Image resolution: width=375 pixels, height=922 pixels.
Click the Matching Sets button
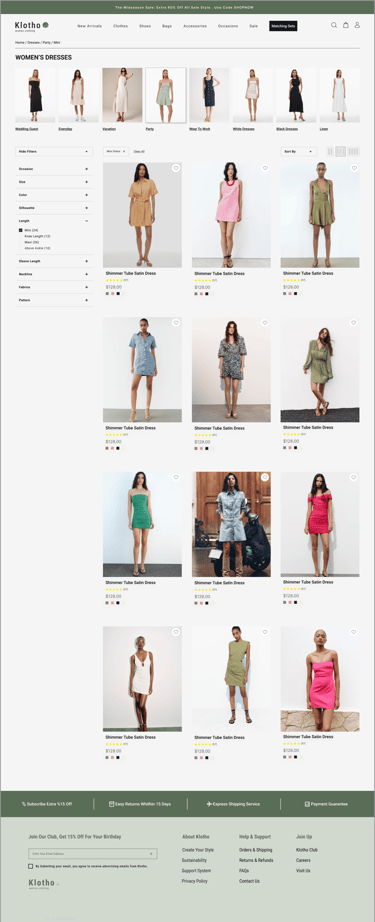(283, 26)
